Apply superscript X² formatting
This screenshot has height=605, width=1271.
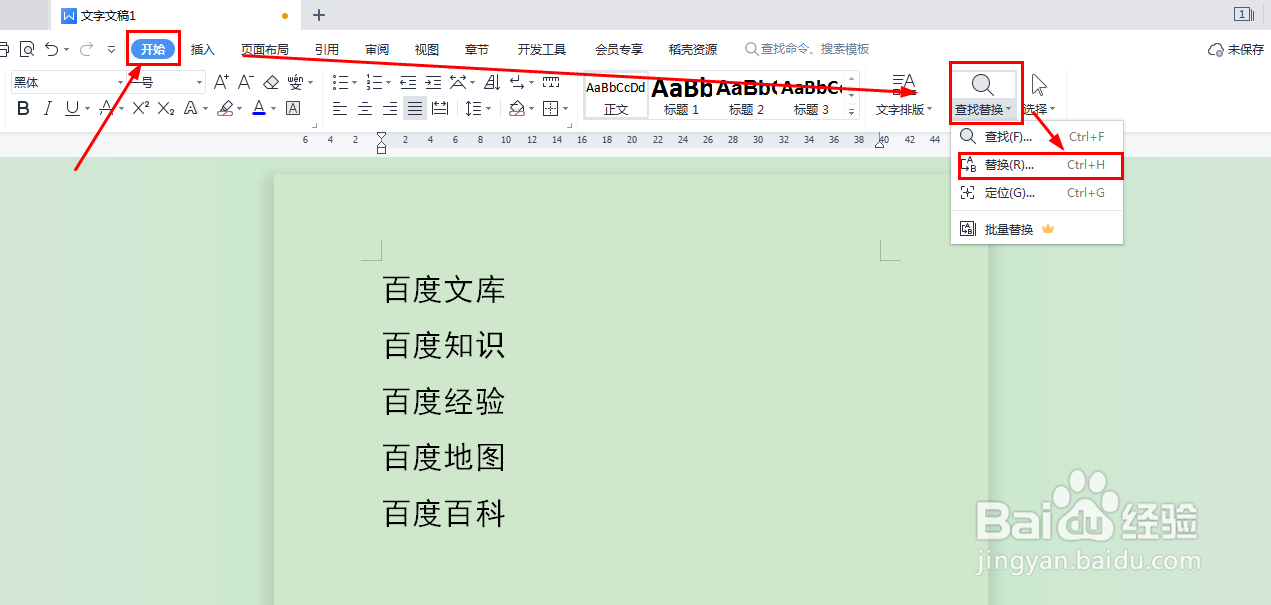(141, 108)
